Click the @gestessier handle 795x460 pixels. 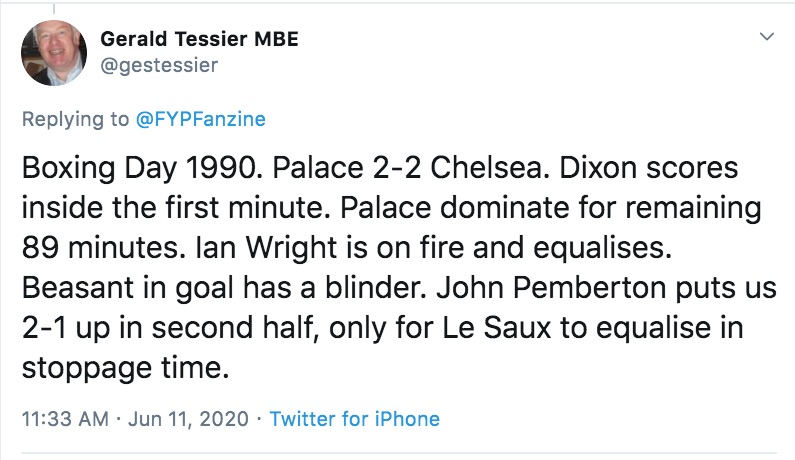(x=159, y=65)
